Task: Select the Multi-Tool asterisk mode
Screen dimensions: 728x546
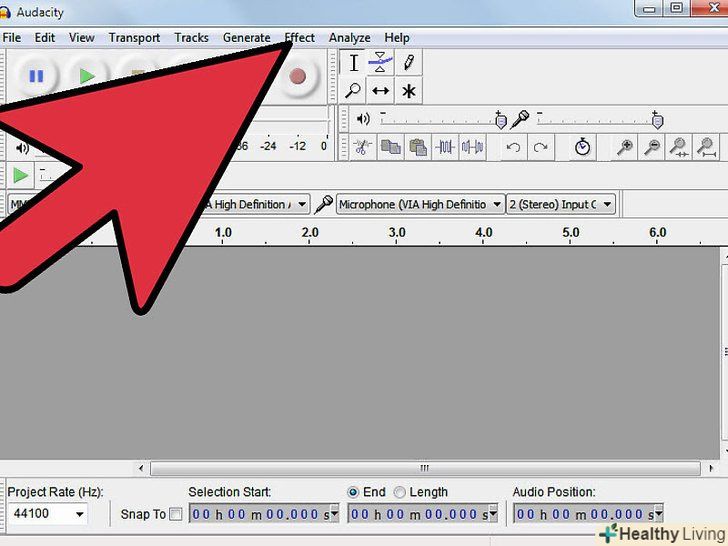Action: (x=409, y=91)
